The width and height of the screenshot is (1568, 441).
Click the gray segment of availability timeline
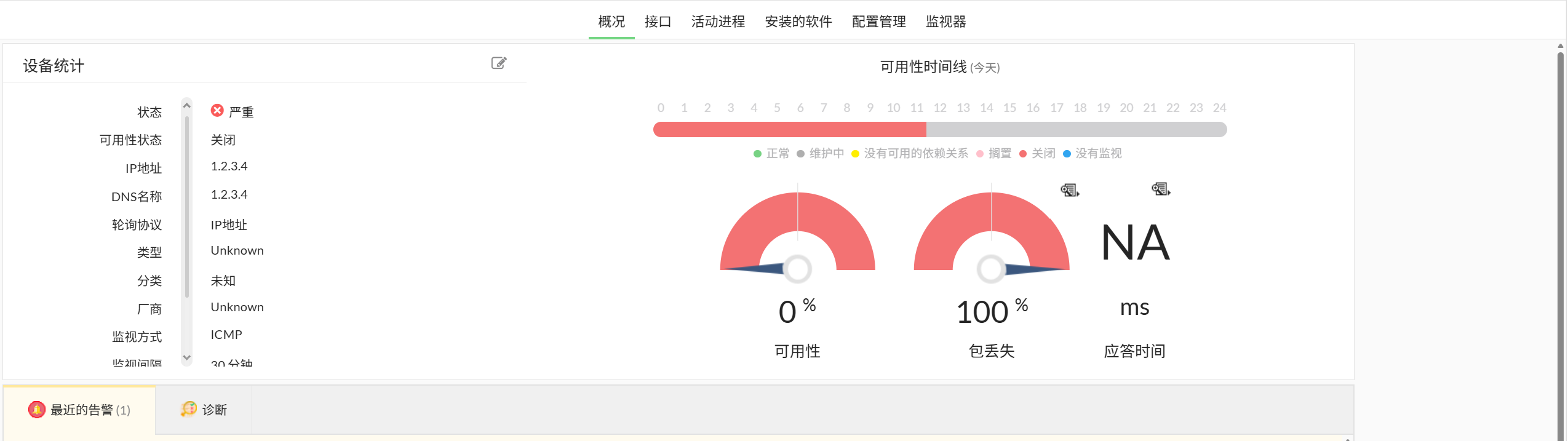tap(1077, 129)
